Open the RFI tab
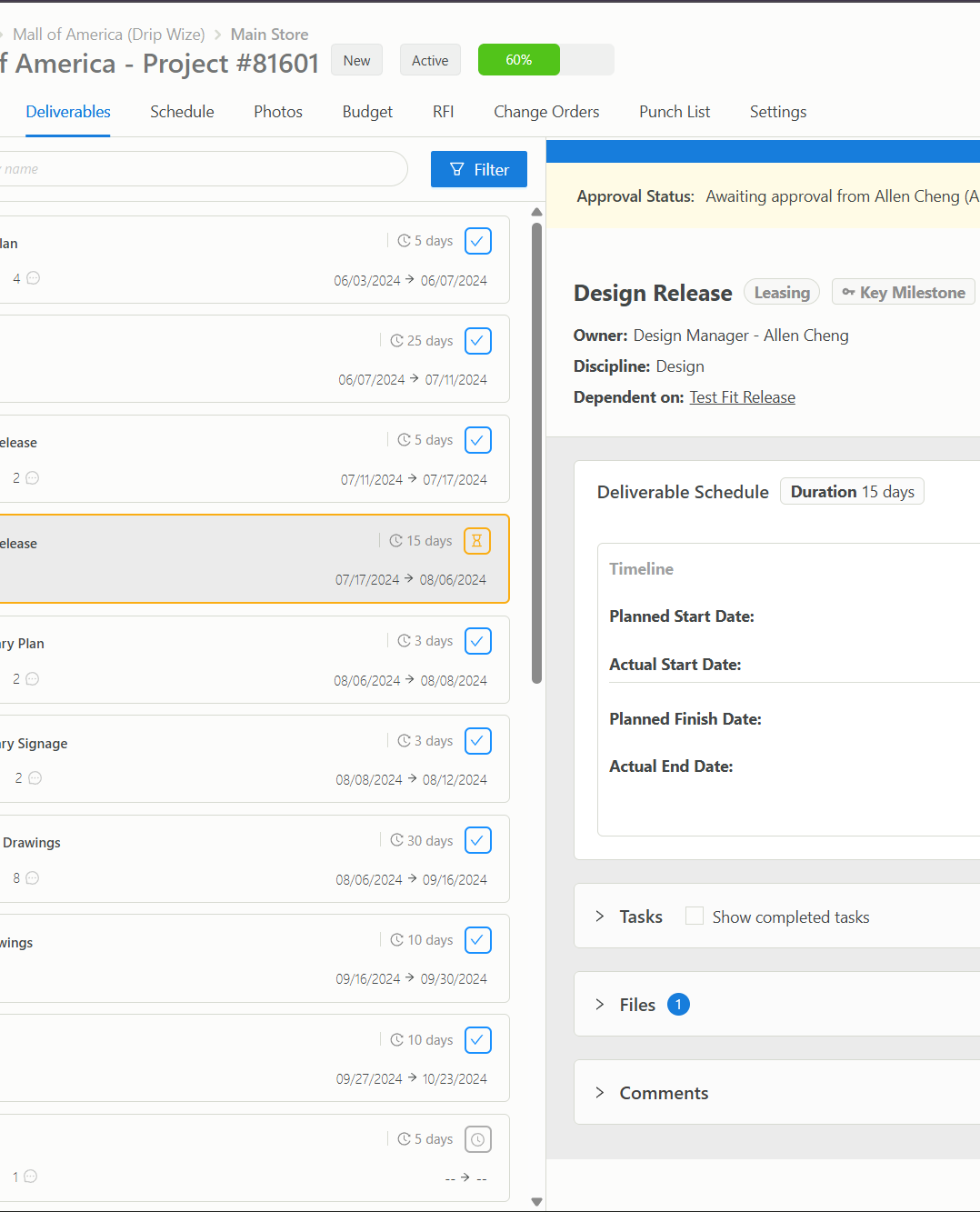The height and width of the screenshot is (1212, 980). (x=443, y=112)
